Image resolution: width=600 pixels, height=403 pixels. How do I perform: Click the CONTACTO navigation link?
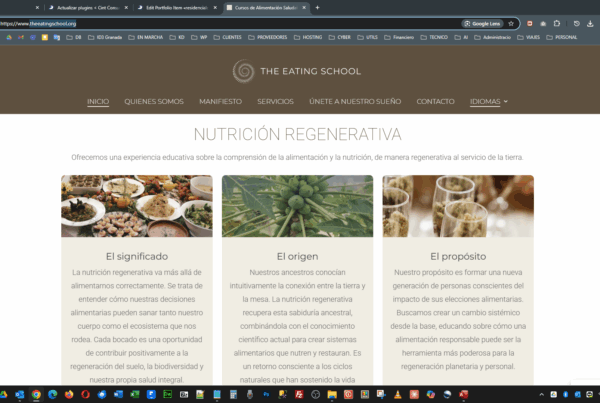[435, 101]
